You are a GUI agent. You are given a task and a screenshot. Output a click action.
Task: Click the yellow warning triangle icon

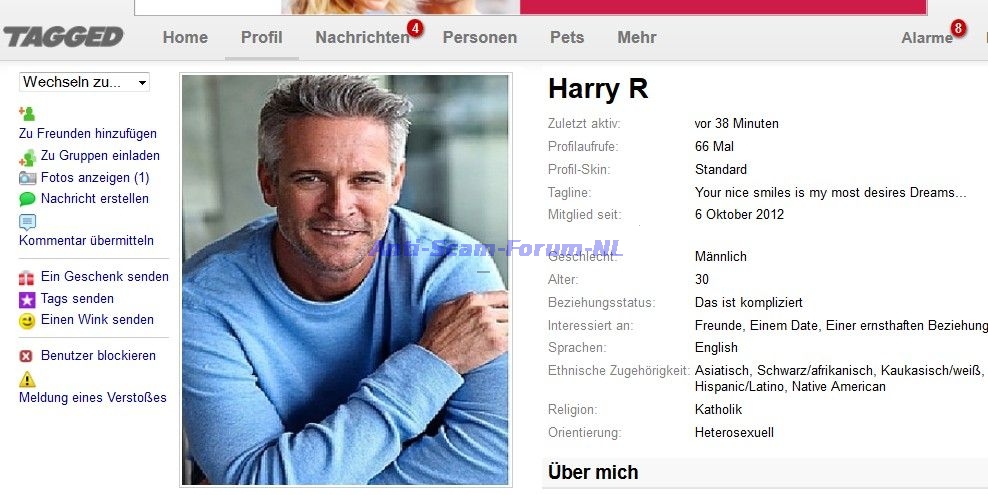coord(27,379)
